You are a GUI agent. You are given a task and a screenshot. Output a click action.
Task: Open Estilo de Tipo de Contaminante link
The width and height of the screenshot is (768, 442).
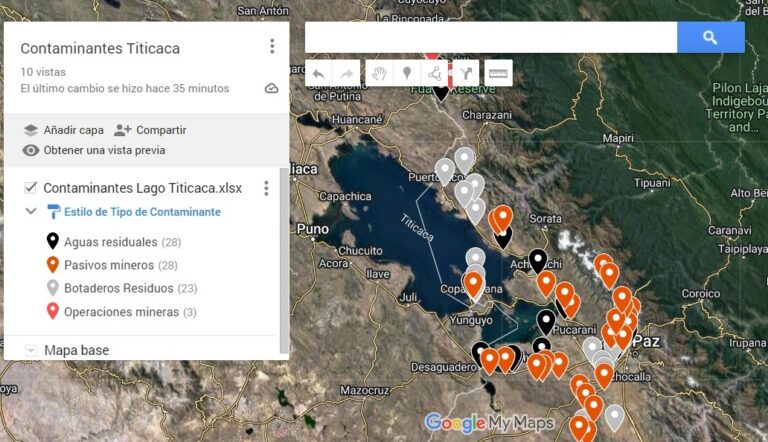tap(141, 212)
